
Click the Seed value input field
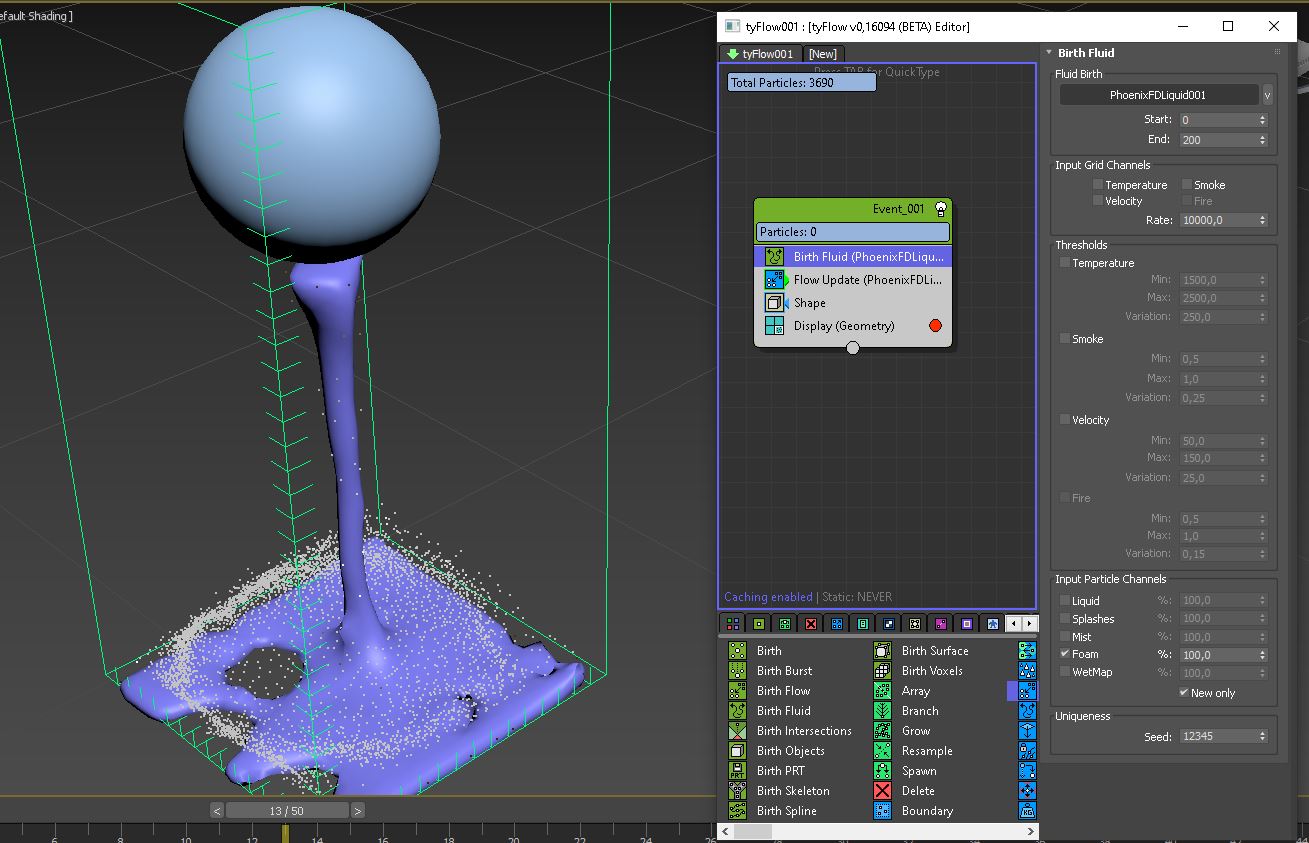[1216, 737]
